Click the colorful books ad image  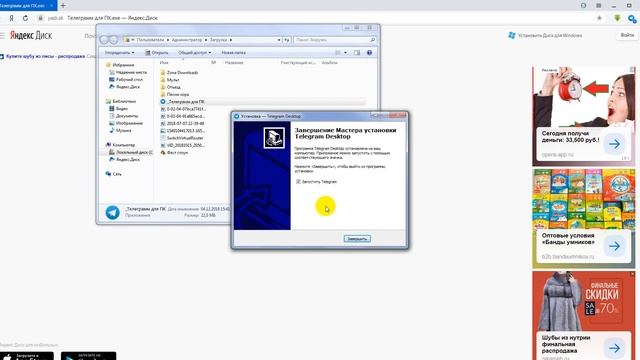coord(584,199)
